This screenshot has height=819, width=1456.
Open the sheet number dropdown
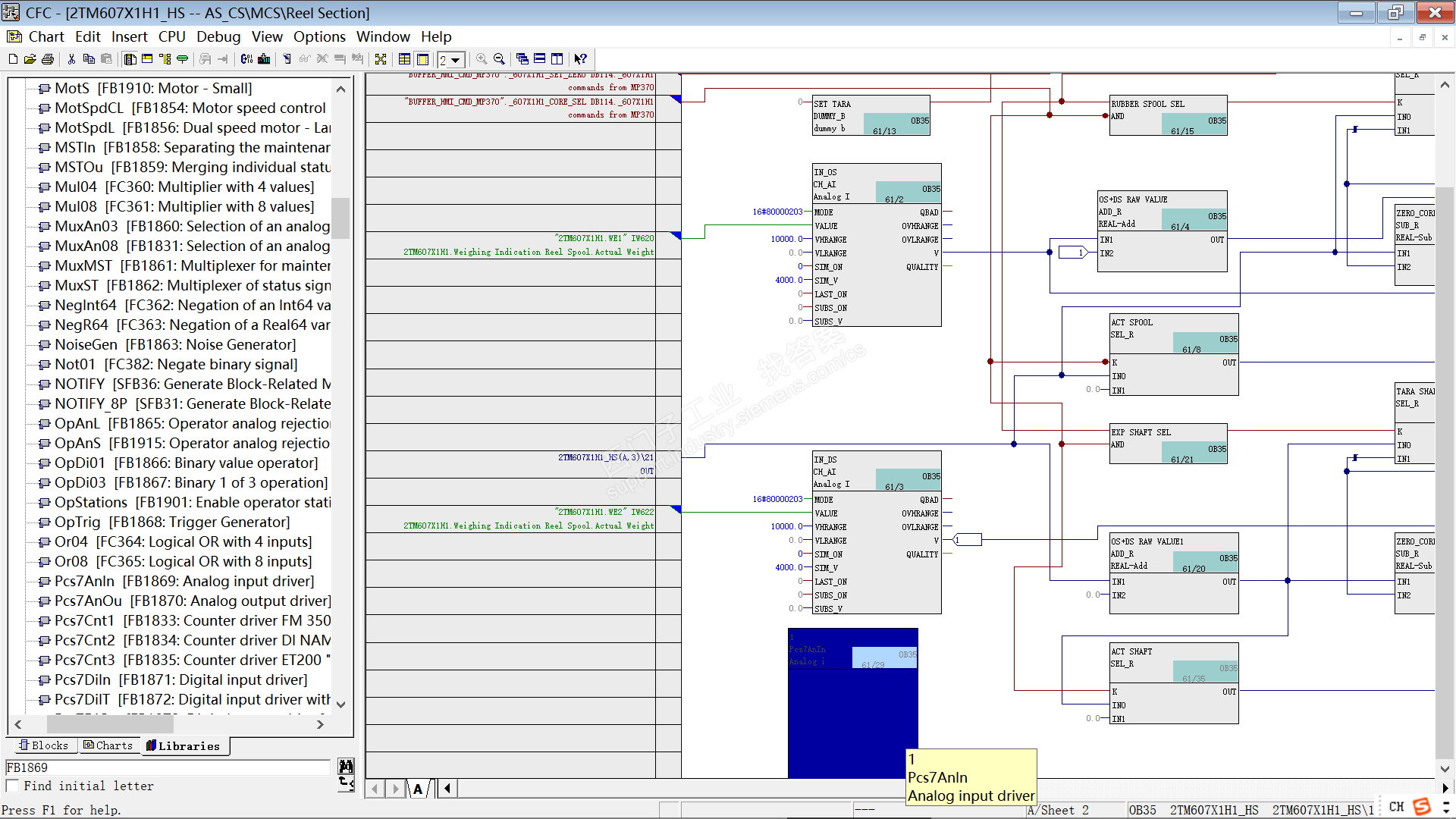tap(456, 60)
